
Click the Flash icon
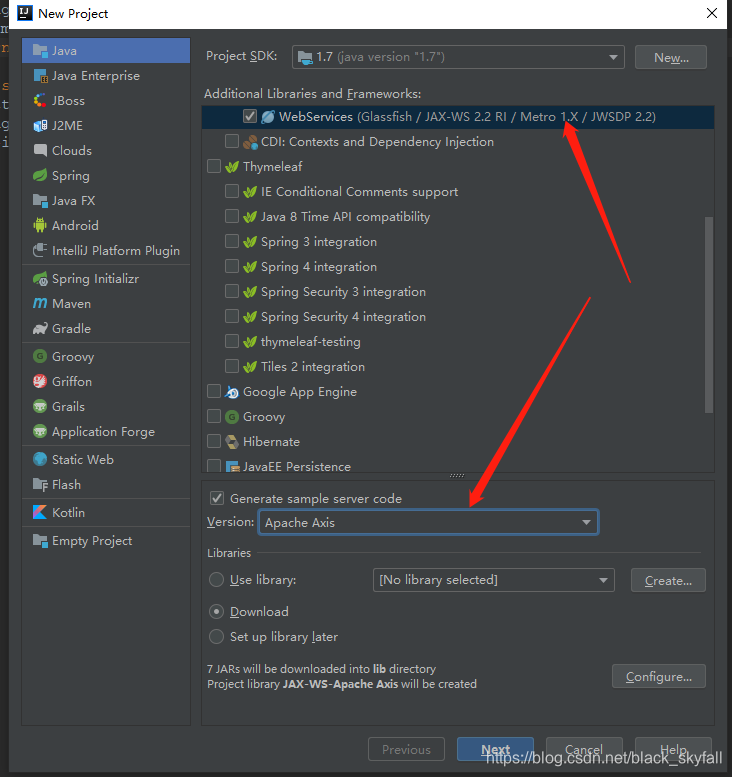[x=40, y=484]
